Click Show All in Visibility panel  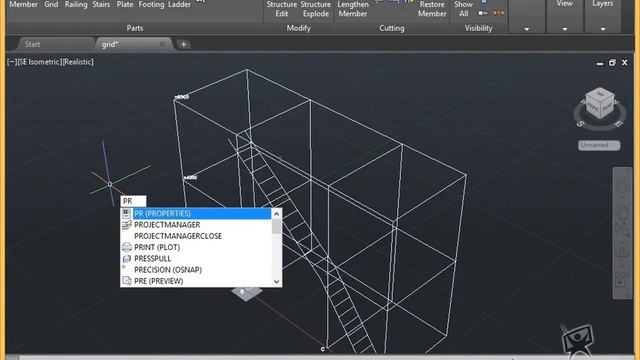[x=463, y=9]
